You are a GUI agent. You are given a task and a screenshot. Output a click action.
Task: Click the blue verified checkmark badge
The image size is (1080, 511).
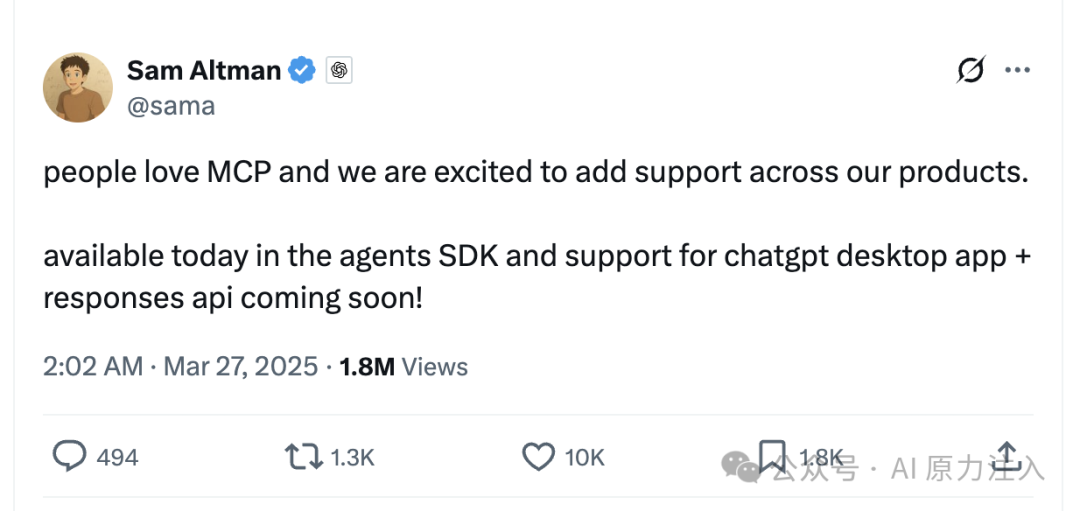point(302,70)
